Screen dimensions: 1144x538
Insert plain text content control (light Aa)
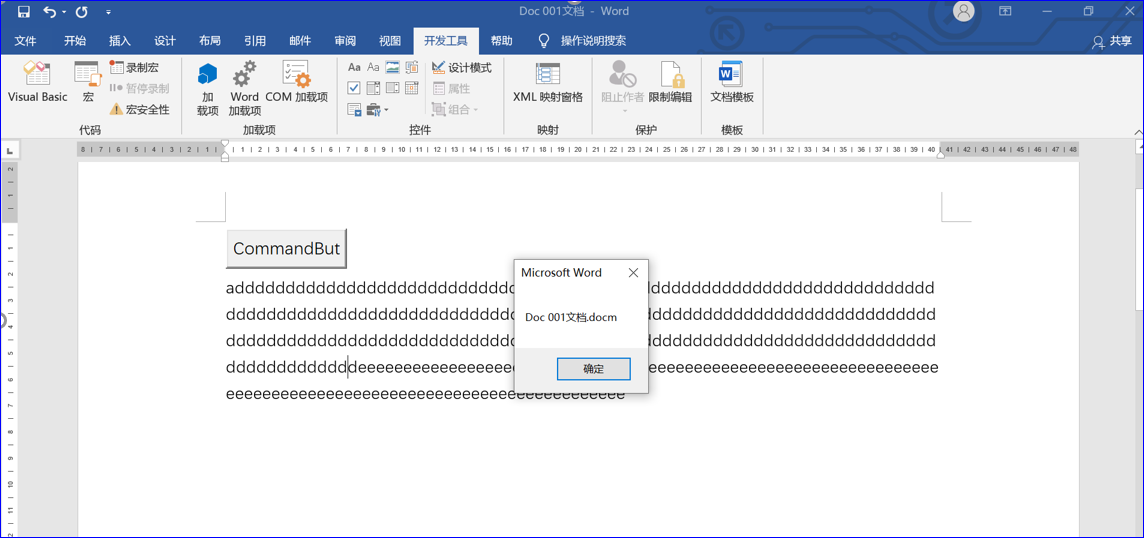pos(374,68)
